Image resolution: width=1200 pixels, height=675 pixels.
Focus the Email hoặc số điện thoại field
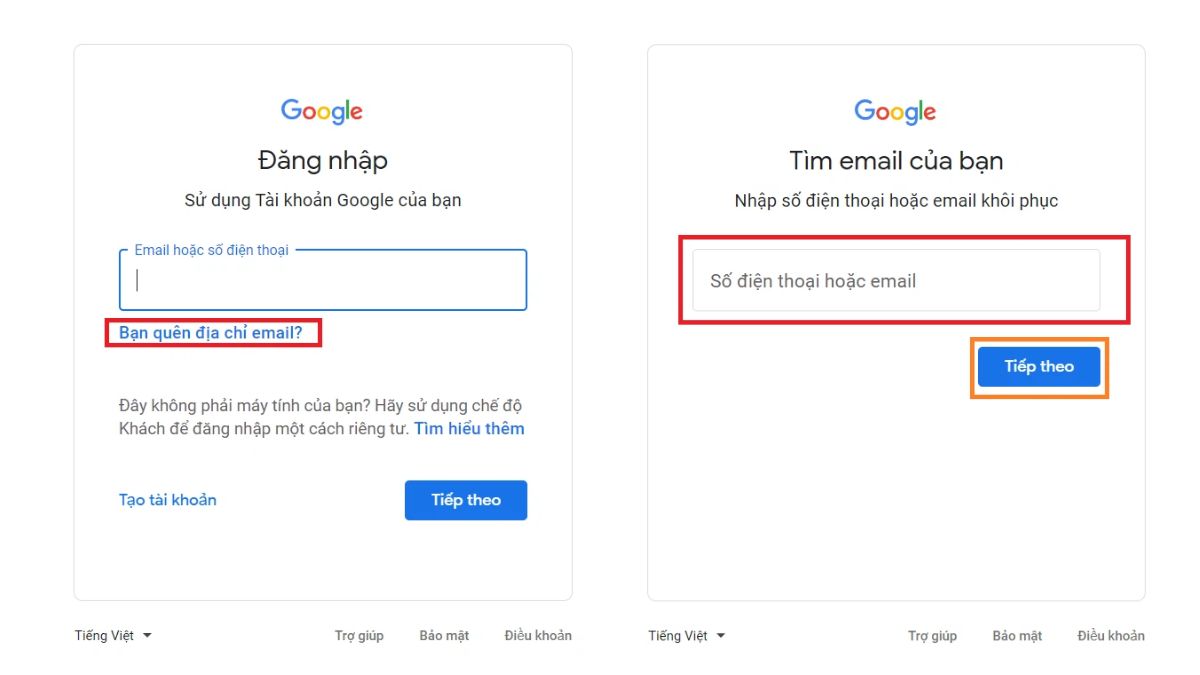(322, 281)
